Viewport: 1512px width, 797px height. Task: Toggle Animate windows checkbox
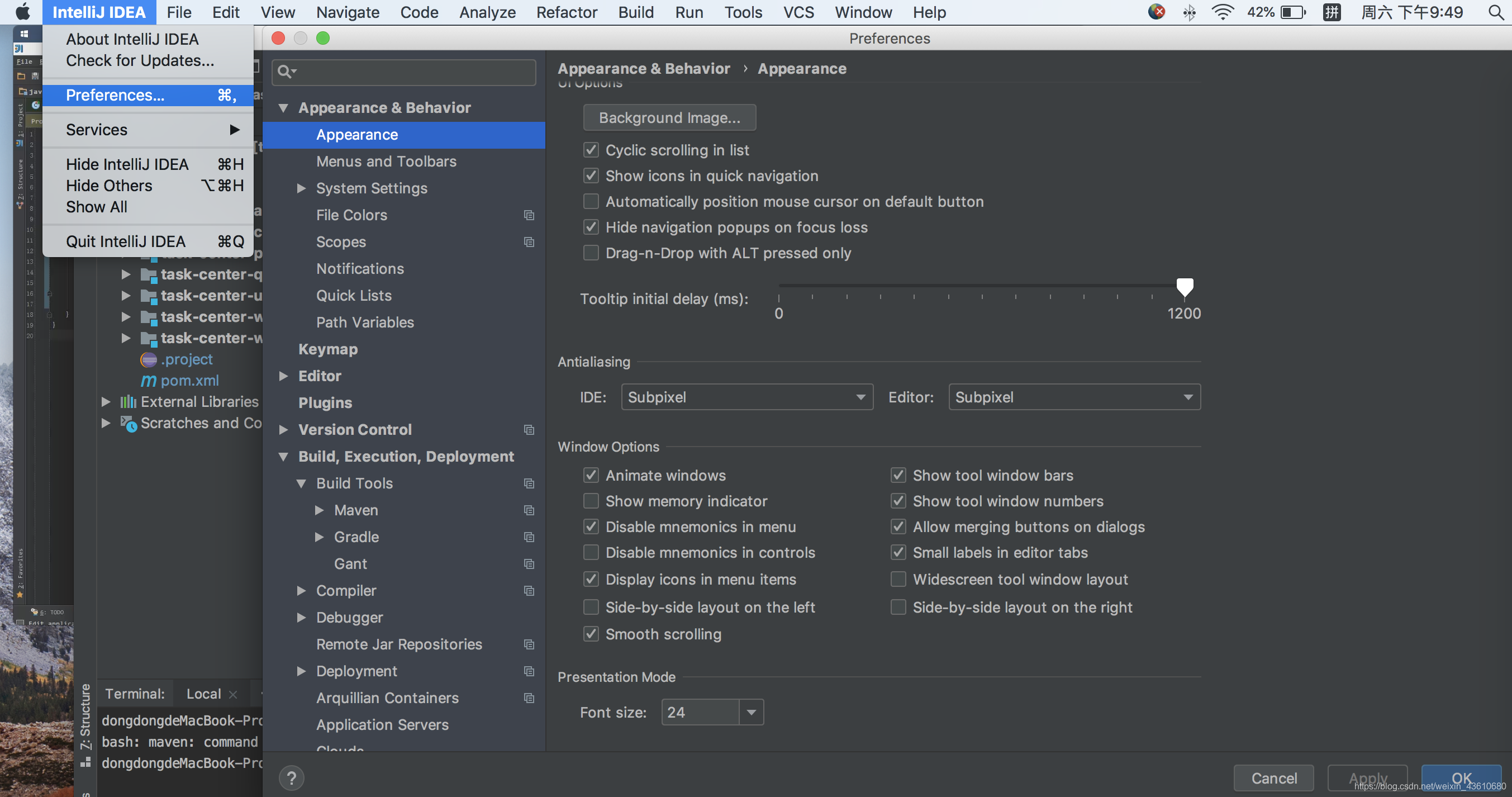pyautogui.click(x=591, y=475)
